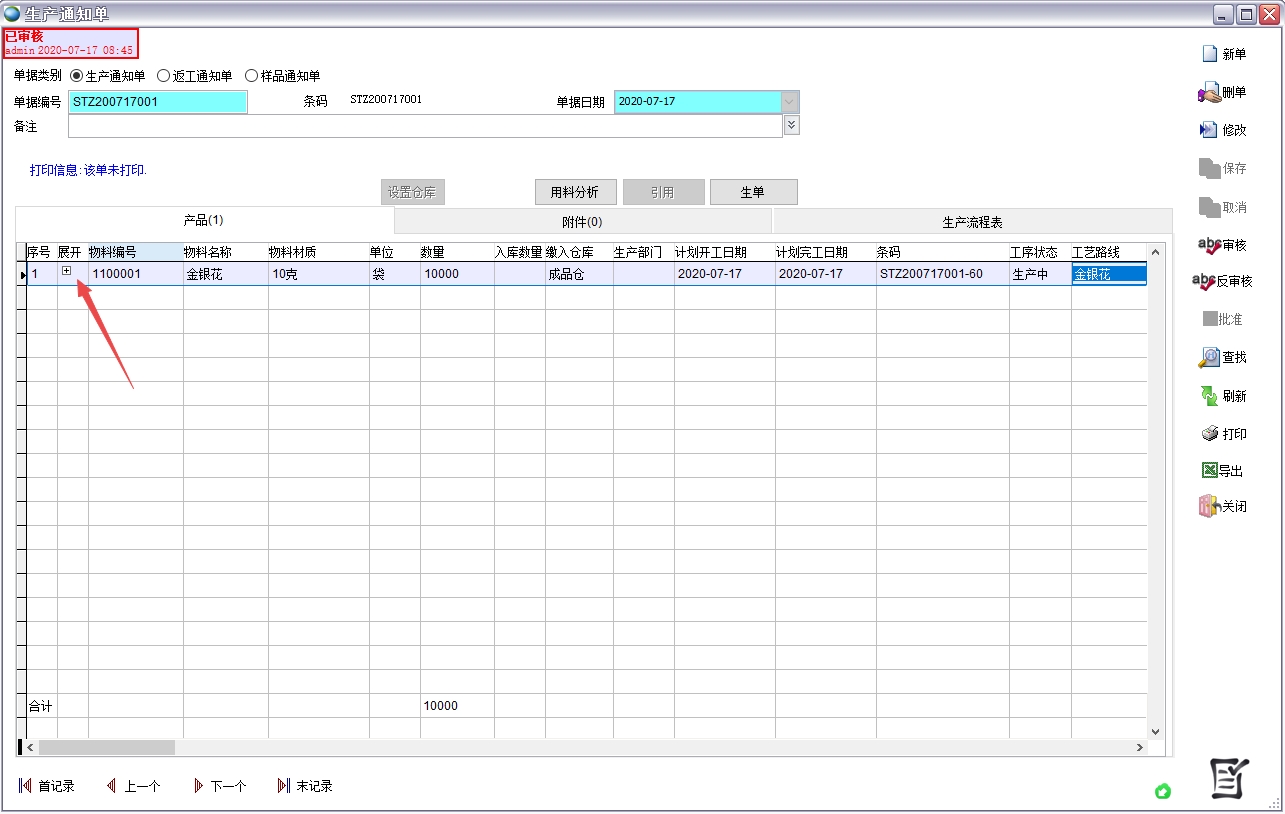This screenshot has width=1285, height=814.
Task: Click the 反审核 (un-audit) icon
Action: coord(1205,282)
